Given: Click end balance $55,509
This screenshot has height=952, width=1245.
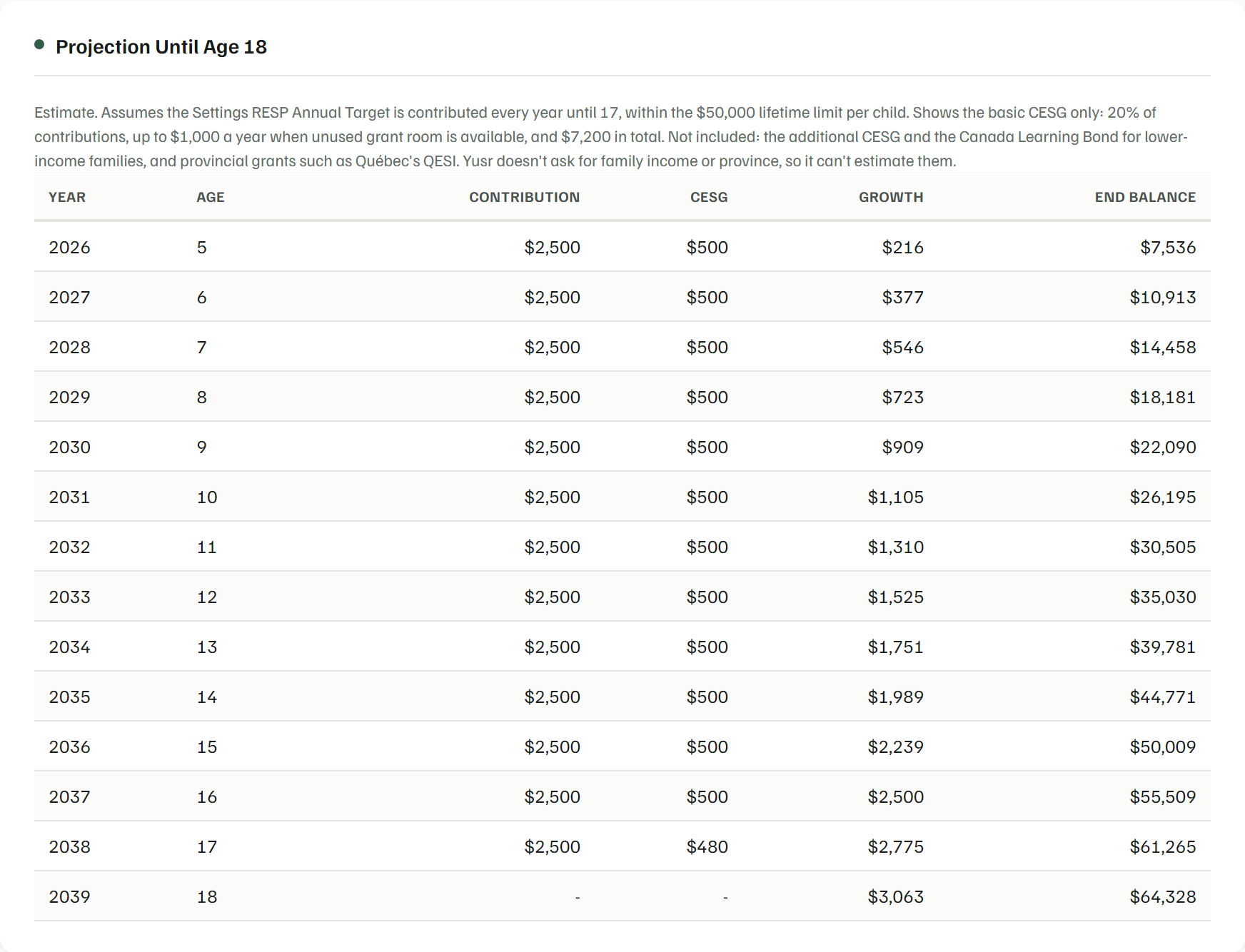Looking at the screenshot, I should pyautogui.click(x=1163, y=797).
